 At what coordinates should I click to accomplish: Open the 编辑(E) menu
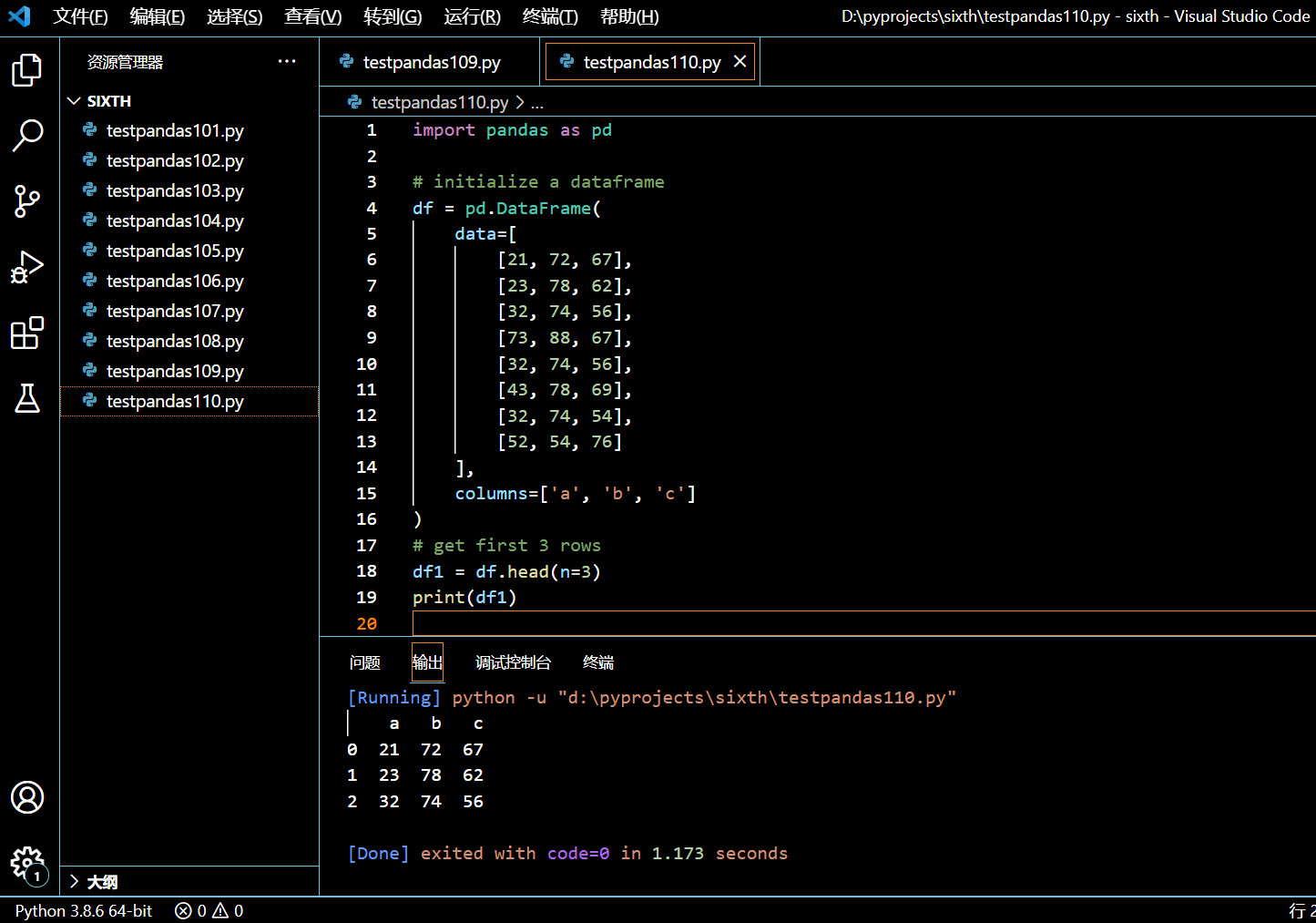pyautogui.click(x=158, y=16)
